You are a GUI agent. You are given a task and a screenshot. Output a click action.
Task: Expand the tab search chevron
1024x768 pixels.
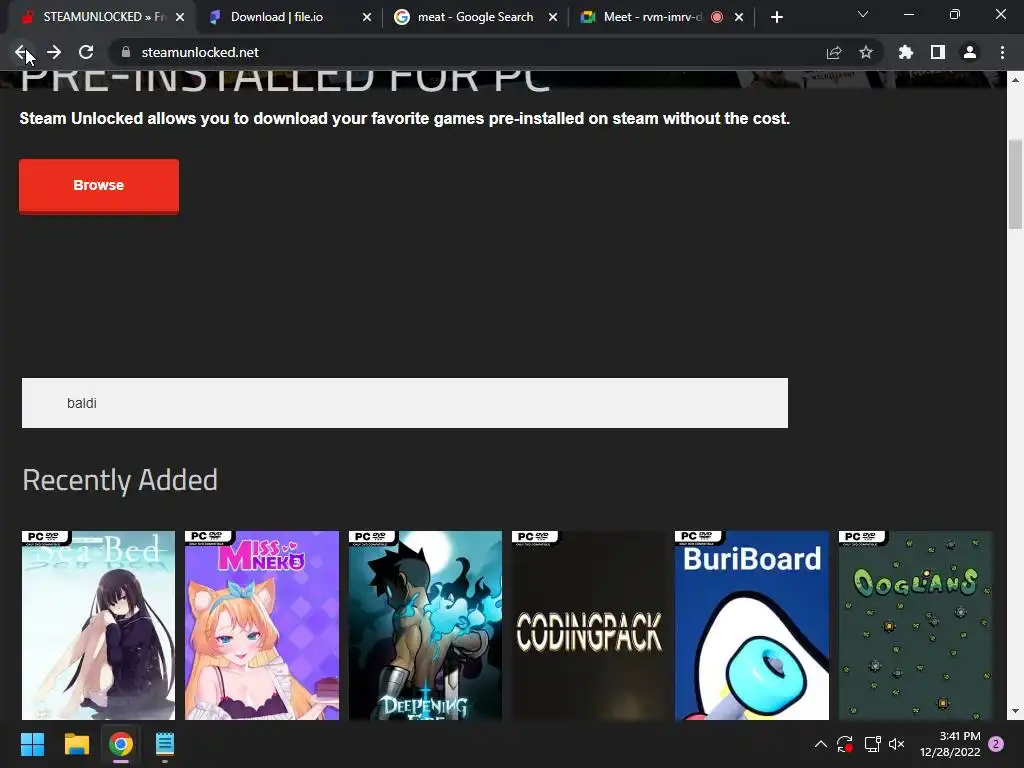click(863, 14)
